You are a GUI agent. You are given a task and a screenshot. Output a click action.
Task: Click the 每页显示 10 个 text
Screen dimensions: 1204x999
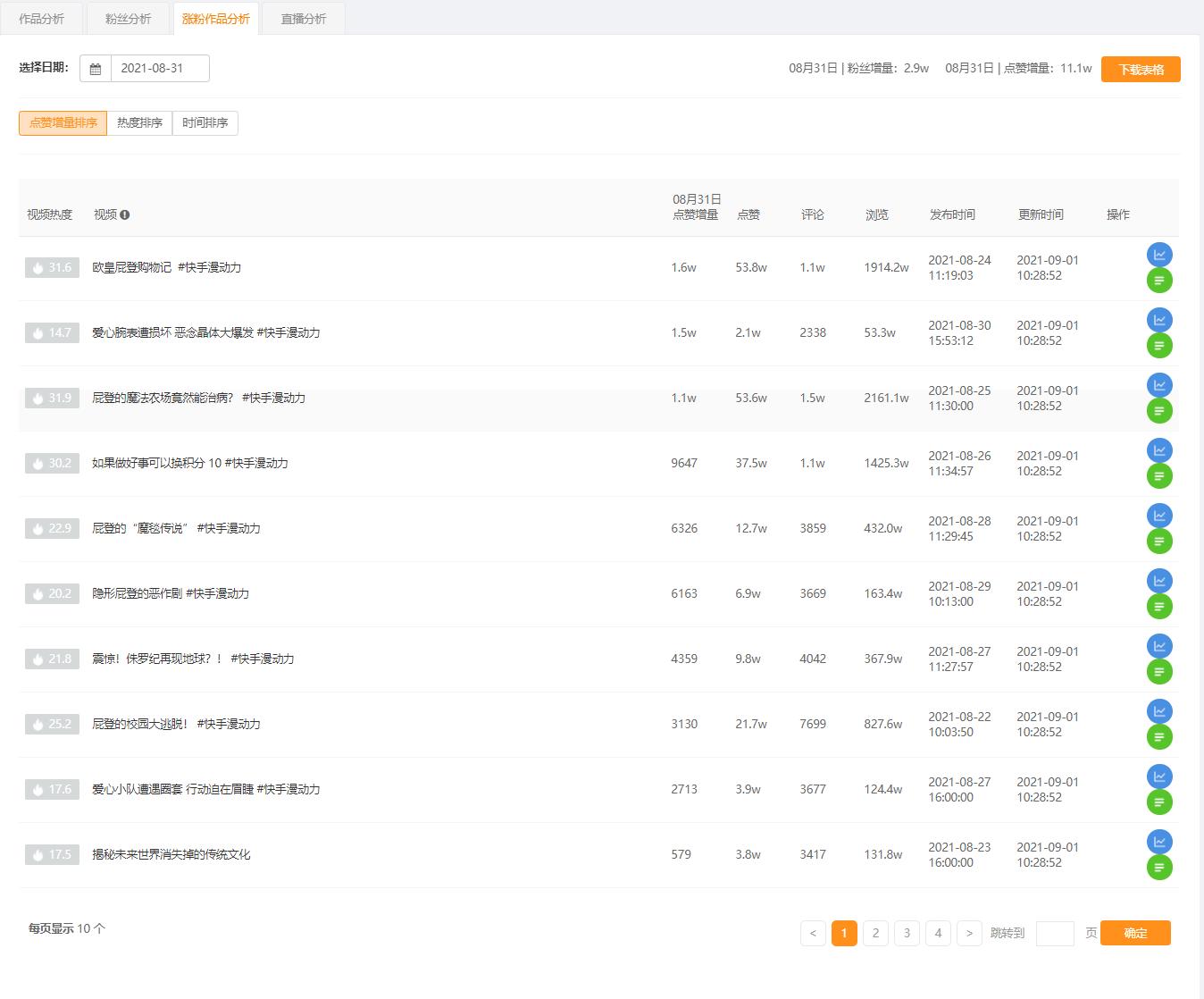click(x=67, y=928)
